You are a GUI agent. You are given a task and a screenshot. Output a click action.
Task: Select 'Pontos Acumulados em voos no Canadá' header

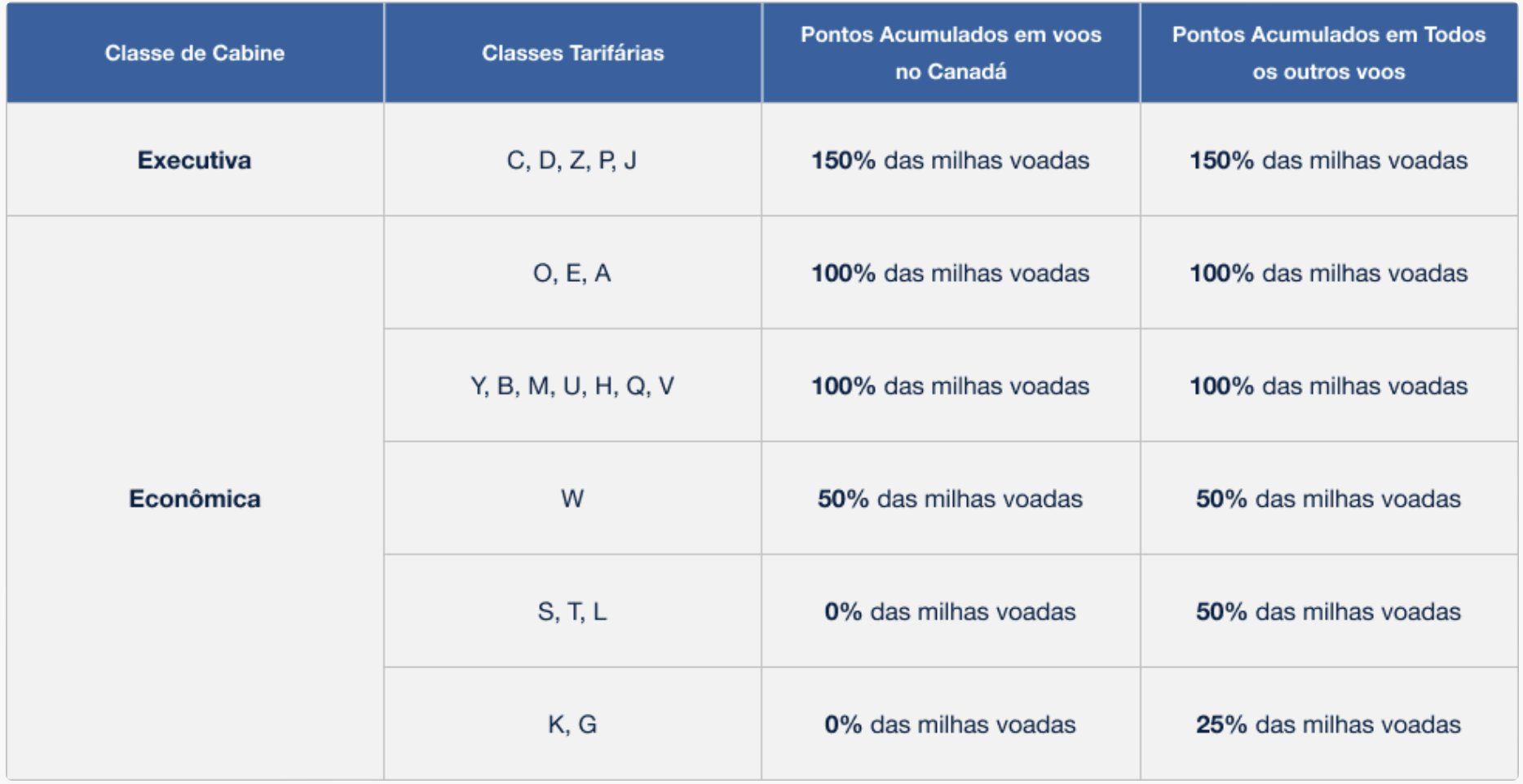coord(951,53)
